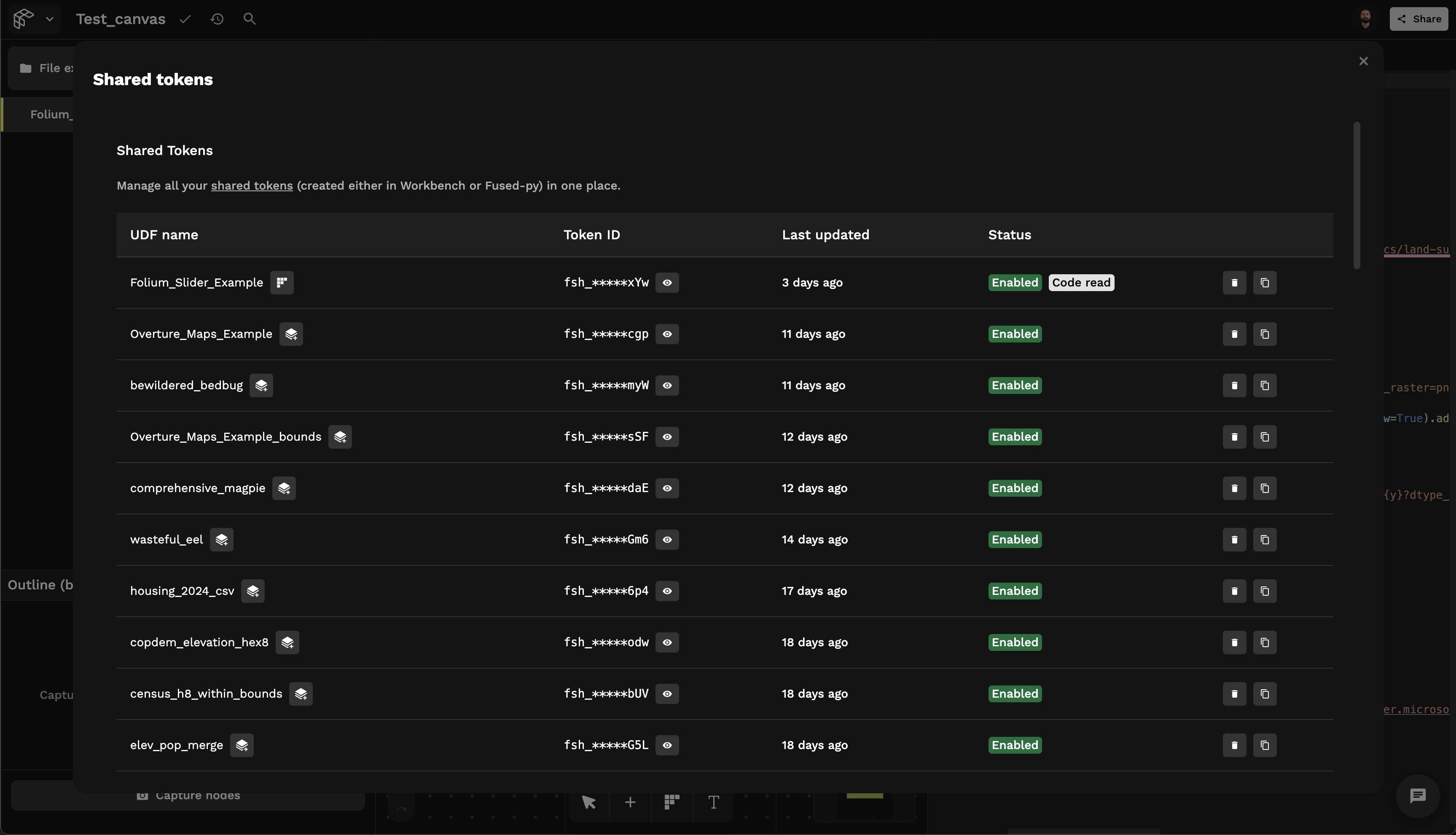Follow the shared tokens documentation link

click(x=251, y=186)
